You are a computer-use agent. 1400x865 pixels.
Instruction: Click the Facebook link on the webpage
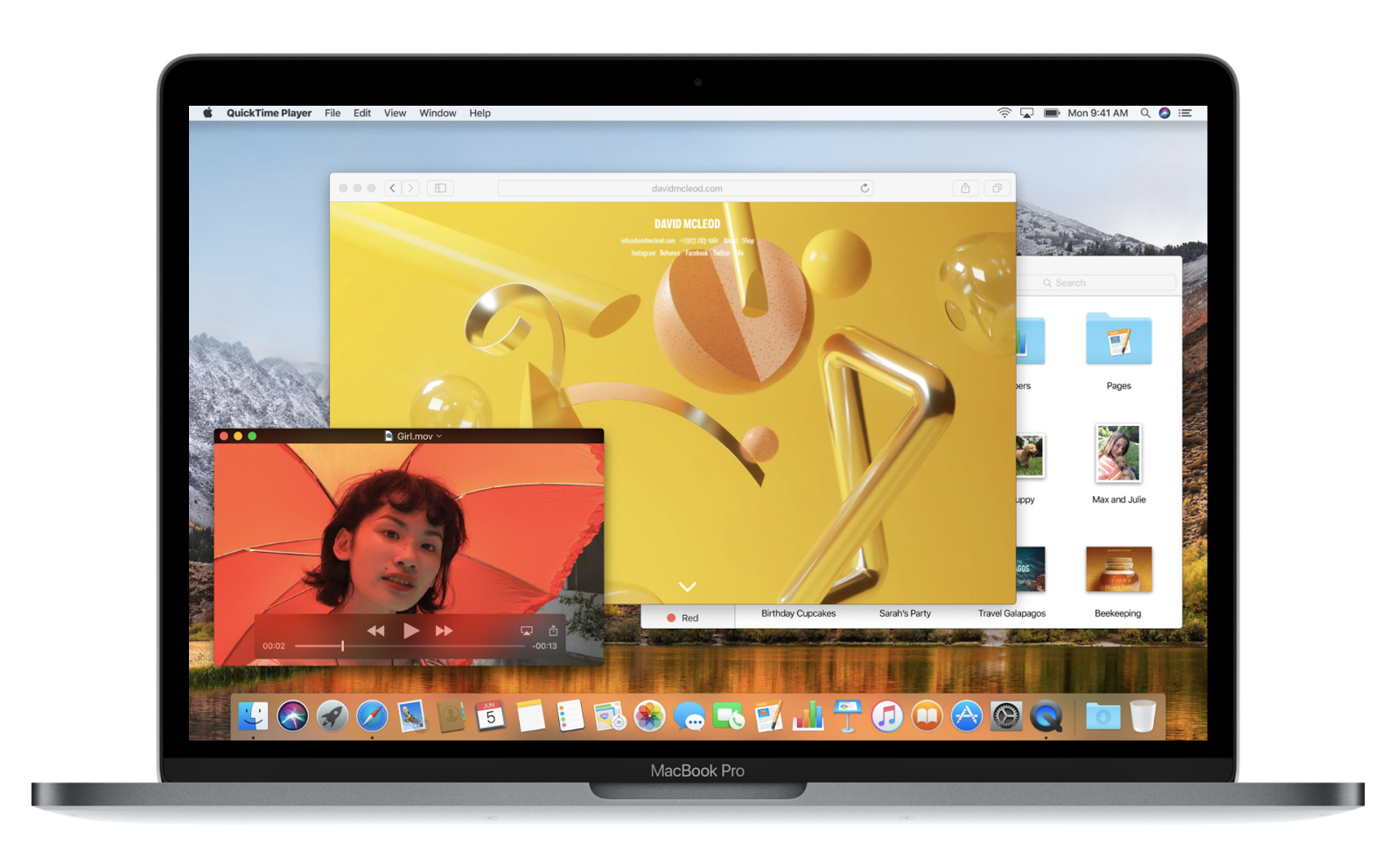click(696, 253)
